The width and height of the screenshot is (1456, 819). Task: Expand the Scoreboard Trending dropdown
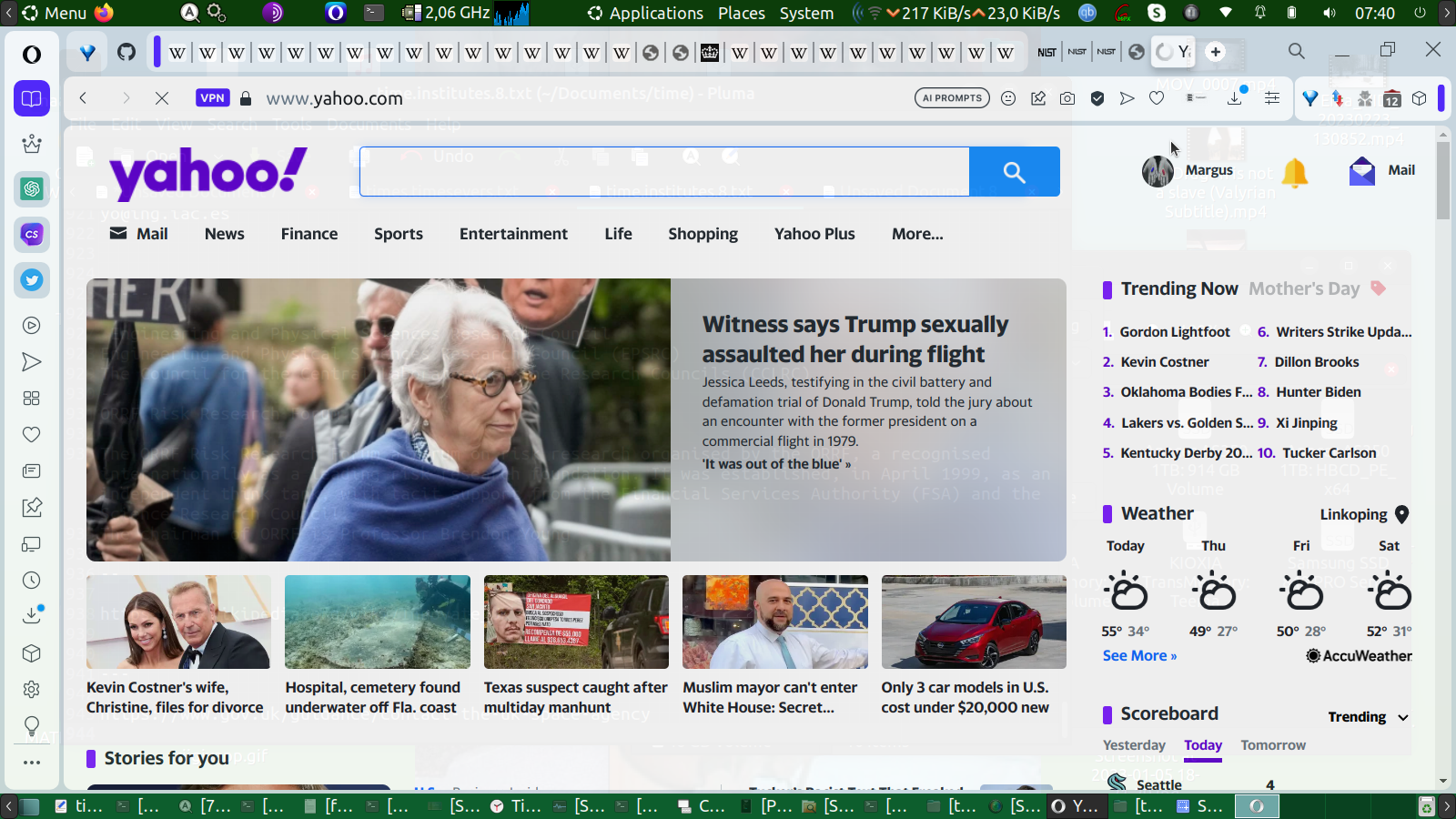(x=1368, y=717)
